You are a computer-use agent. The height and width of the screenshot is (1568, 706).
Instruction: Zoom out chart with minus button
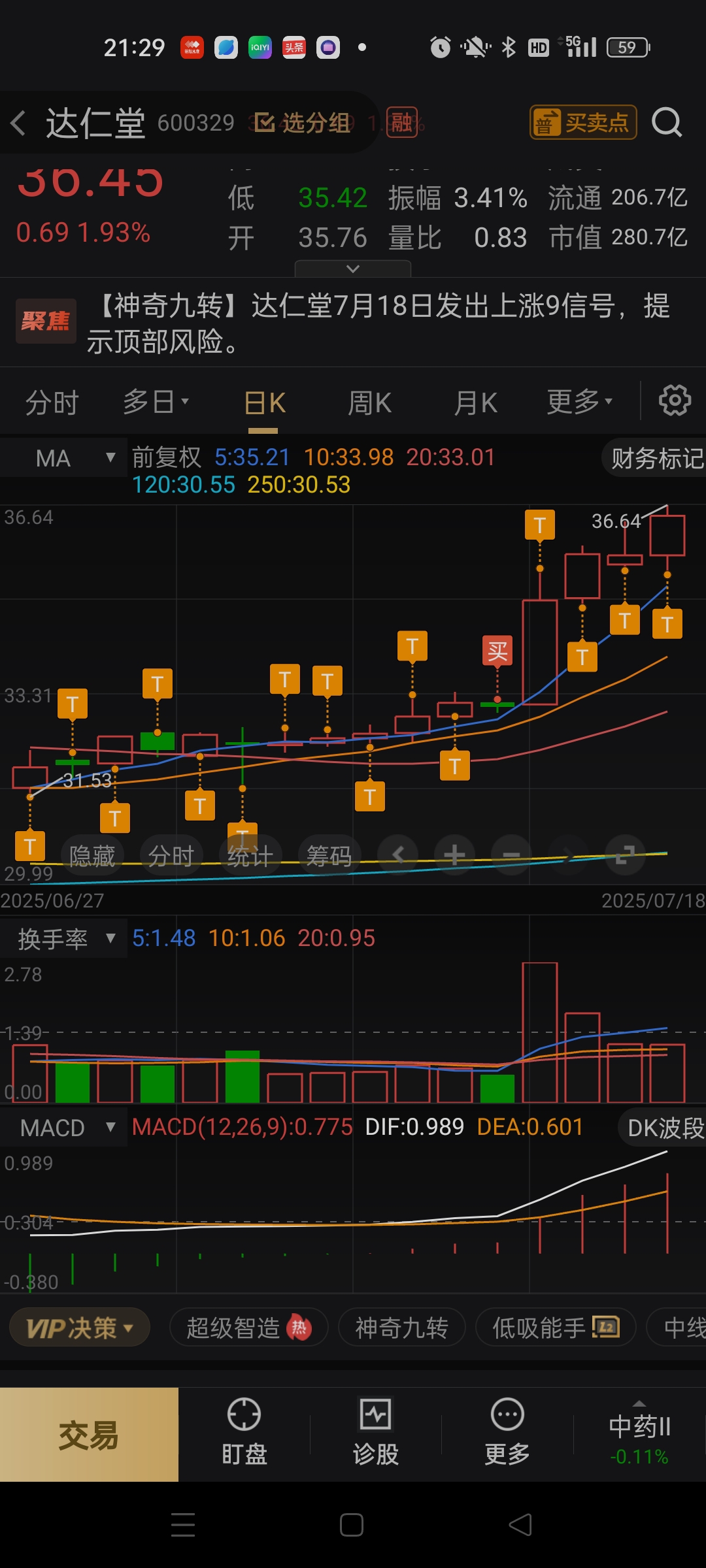point(511,855)
